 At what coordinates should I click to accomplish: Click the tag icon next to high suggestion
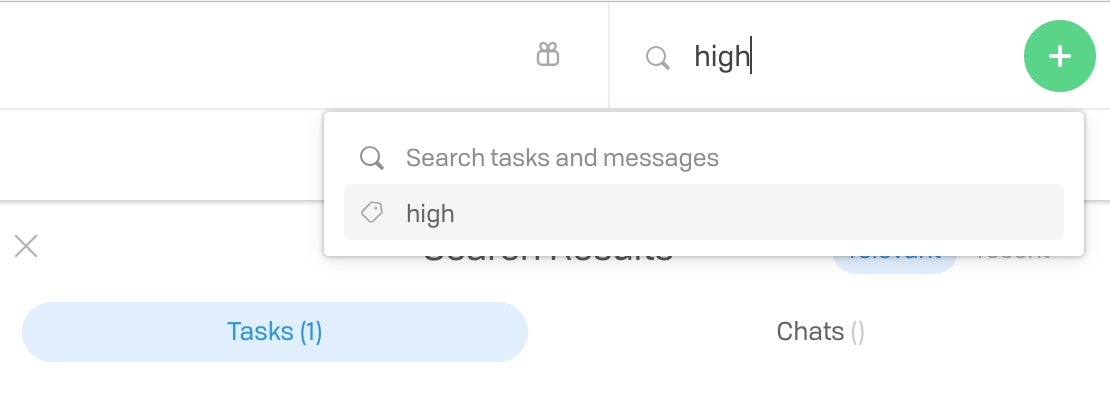tap(372, 212)
